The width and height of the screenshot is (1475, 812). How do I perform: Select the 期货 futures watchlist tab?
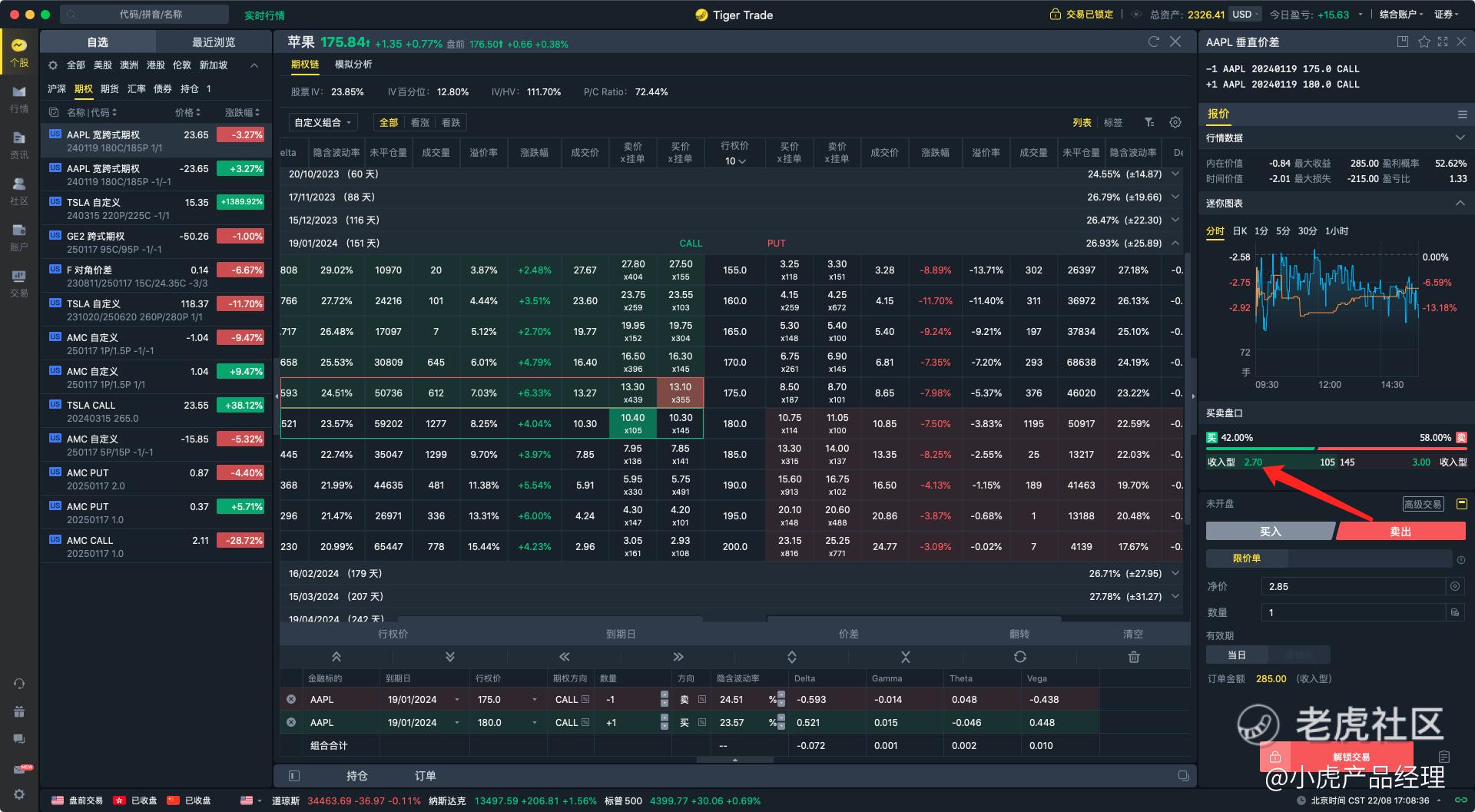[110, 89]
